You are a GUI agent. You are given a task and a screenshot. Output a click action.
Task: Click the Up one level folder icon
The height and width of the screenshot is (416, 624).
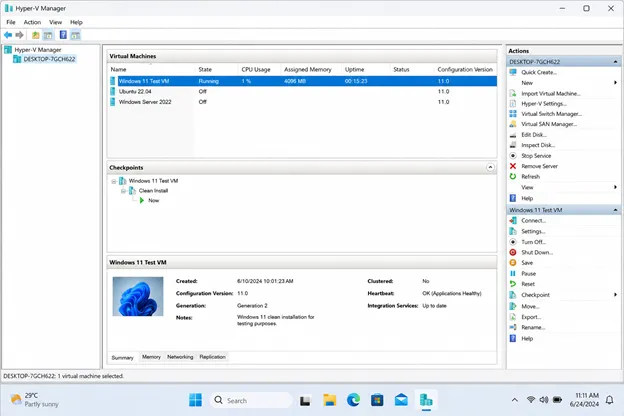(36, 35)
